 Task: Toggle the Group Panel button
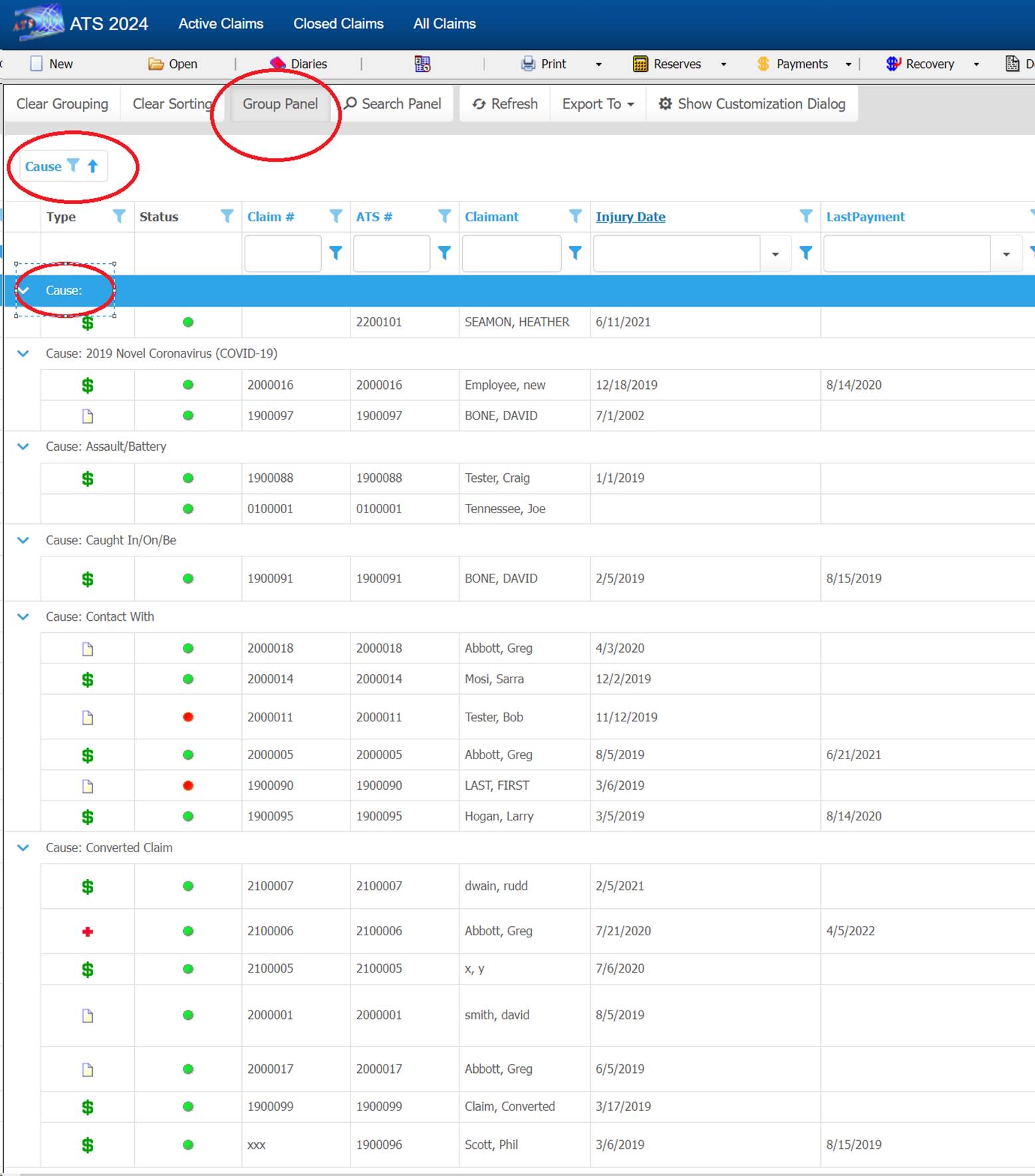(x=280, y=104)
